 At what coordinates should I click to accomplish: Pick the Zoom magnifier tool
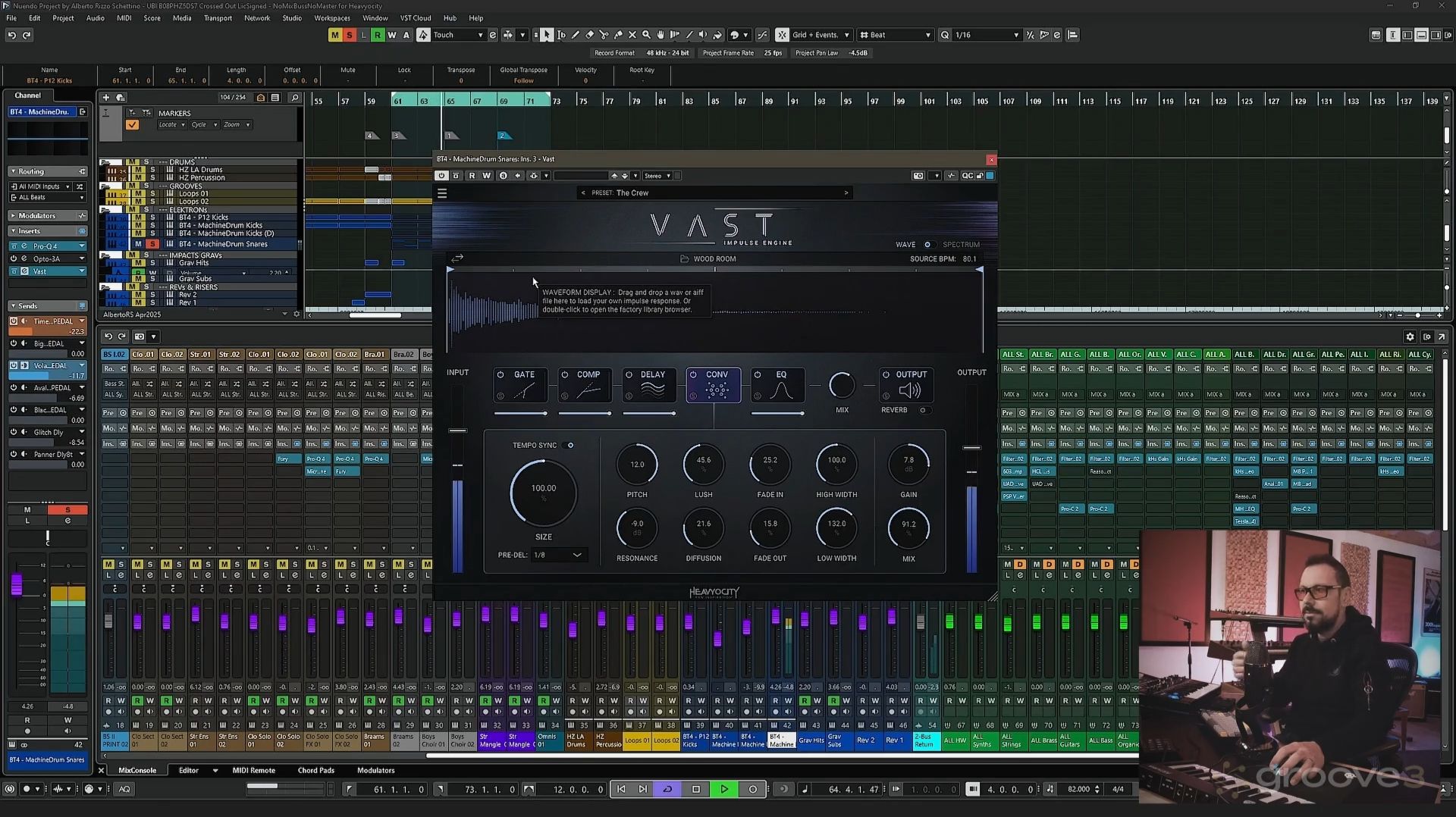pos(646,35)
